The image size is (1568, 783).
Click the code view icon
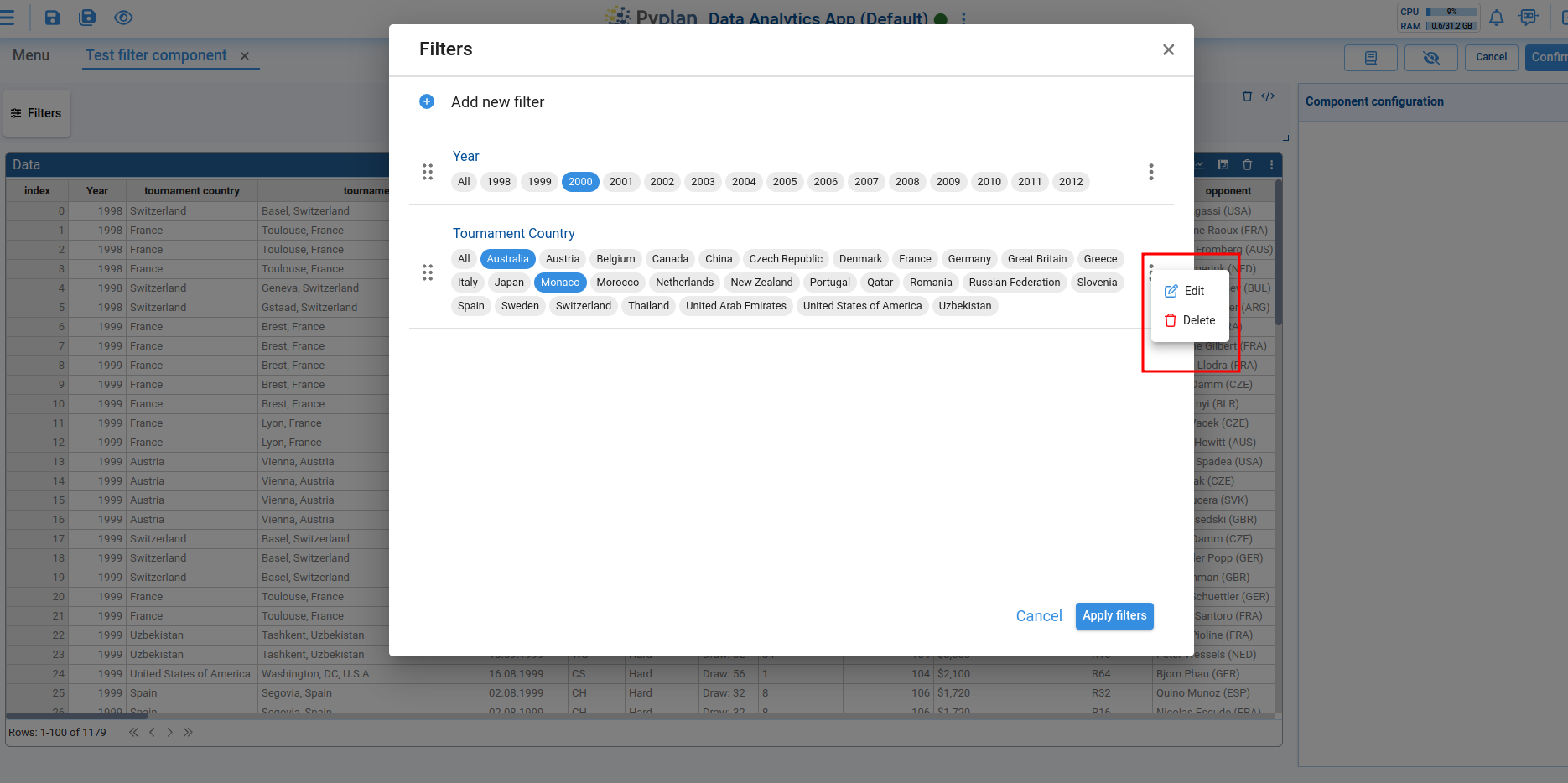[1268, 96]
